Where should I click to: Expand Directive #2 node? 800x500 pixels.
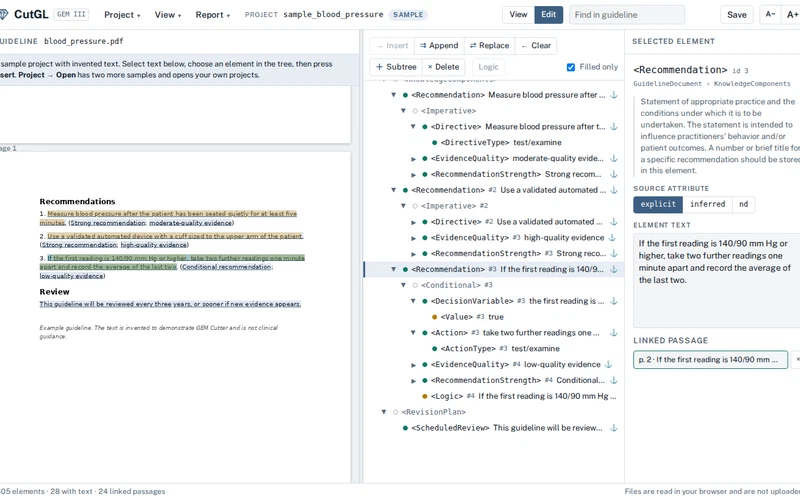(413, 222)
